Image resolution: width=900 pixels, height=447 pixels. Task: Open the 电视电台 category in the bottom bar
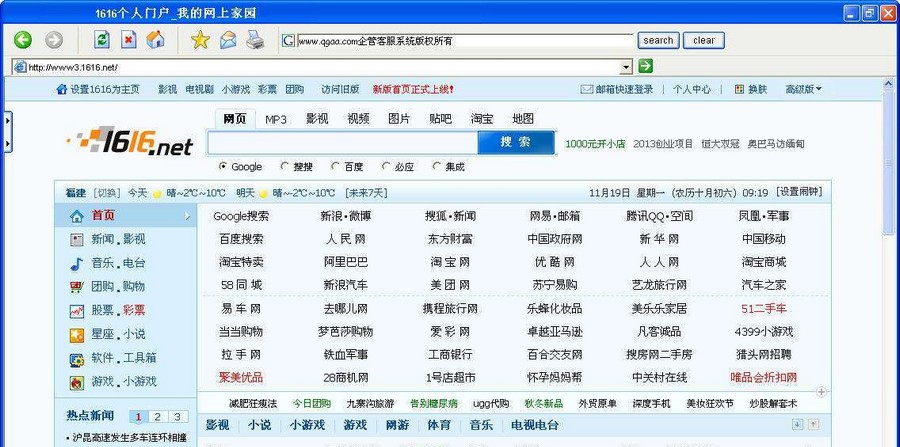point(534,425)
